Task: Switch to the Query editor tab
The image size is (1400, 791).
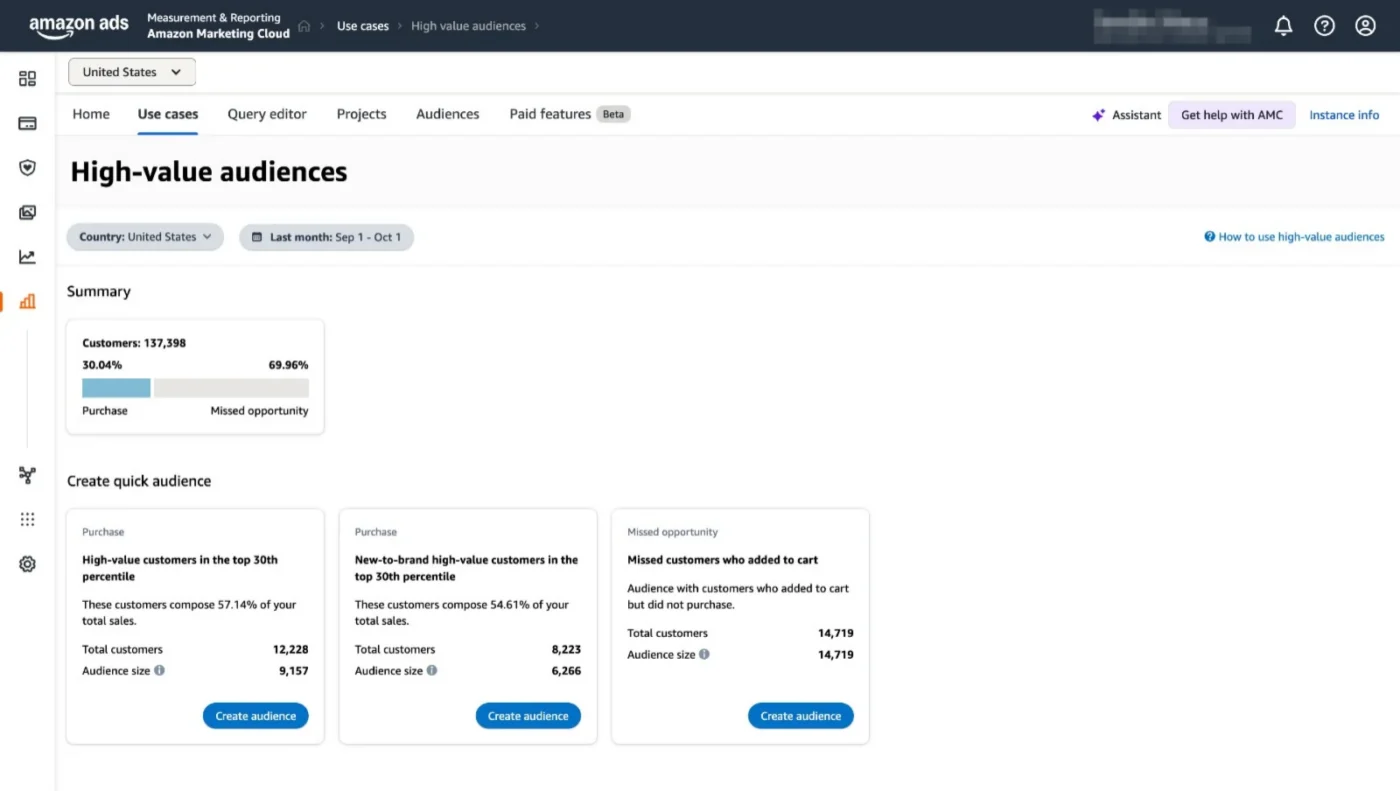Action: tap(267, 114)
